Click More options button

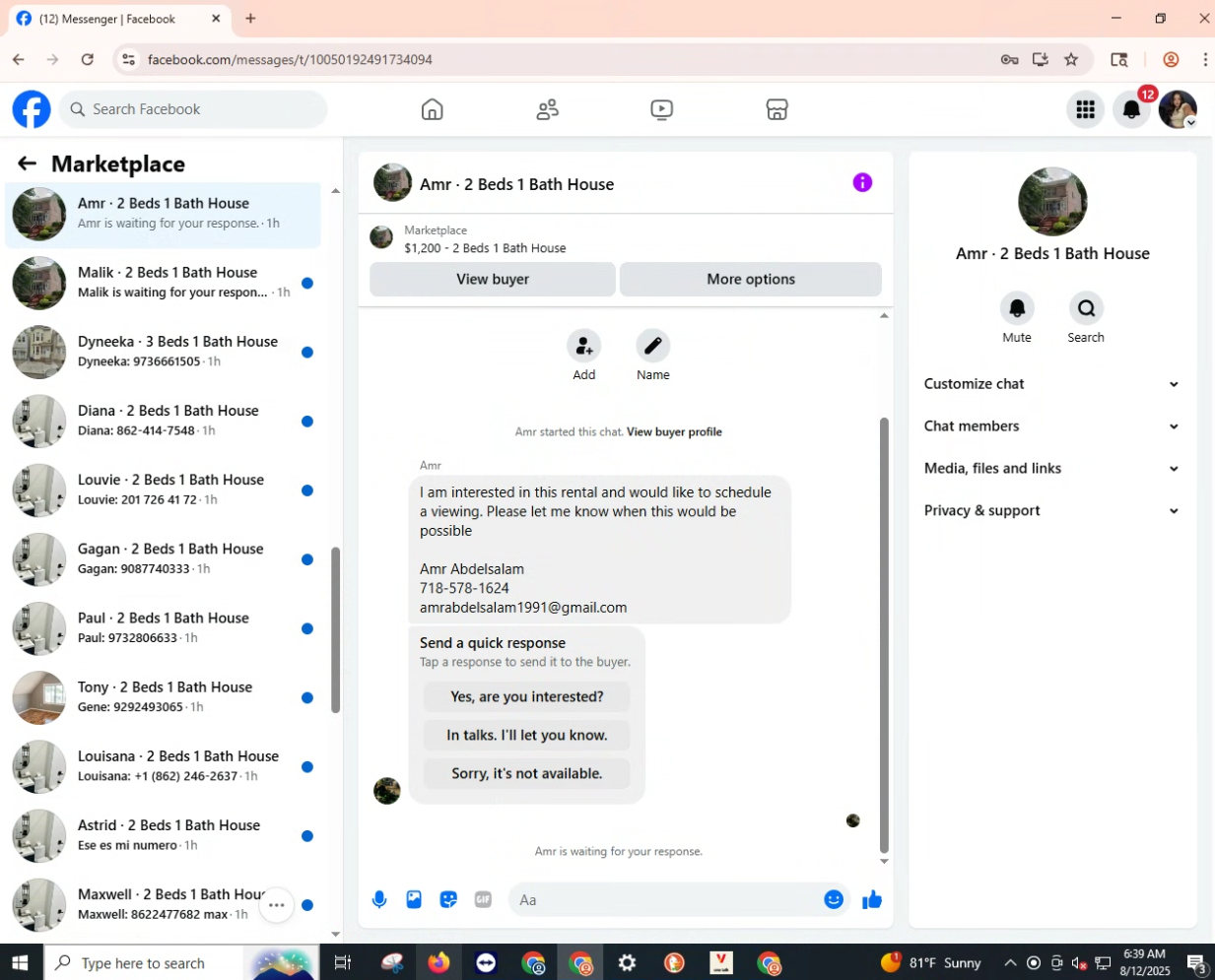[751, 279]
